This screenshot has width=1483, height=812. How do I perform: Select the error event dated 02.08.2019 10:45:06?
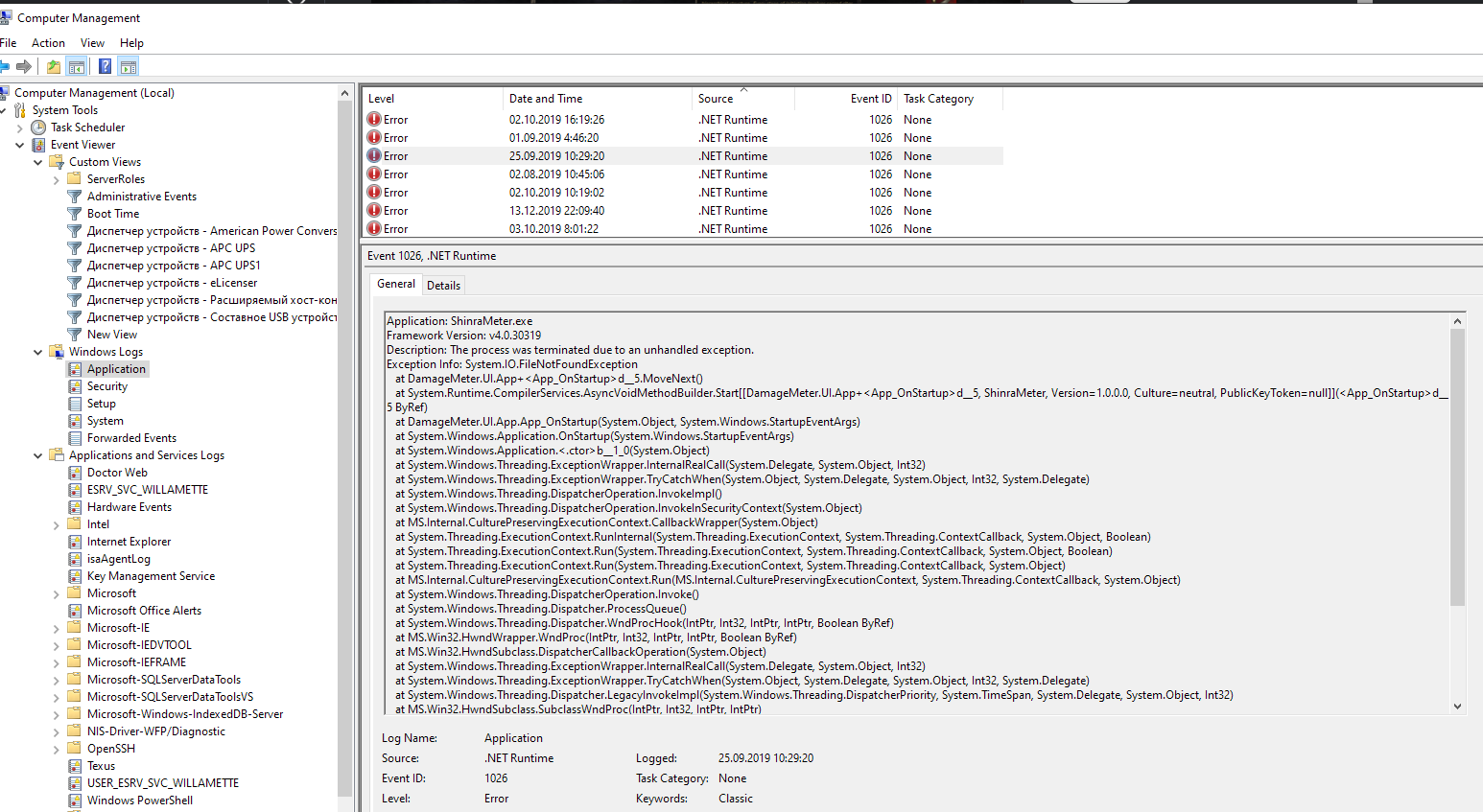684,174
